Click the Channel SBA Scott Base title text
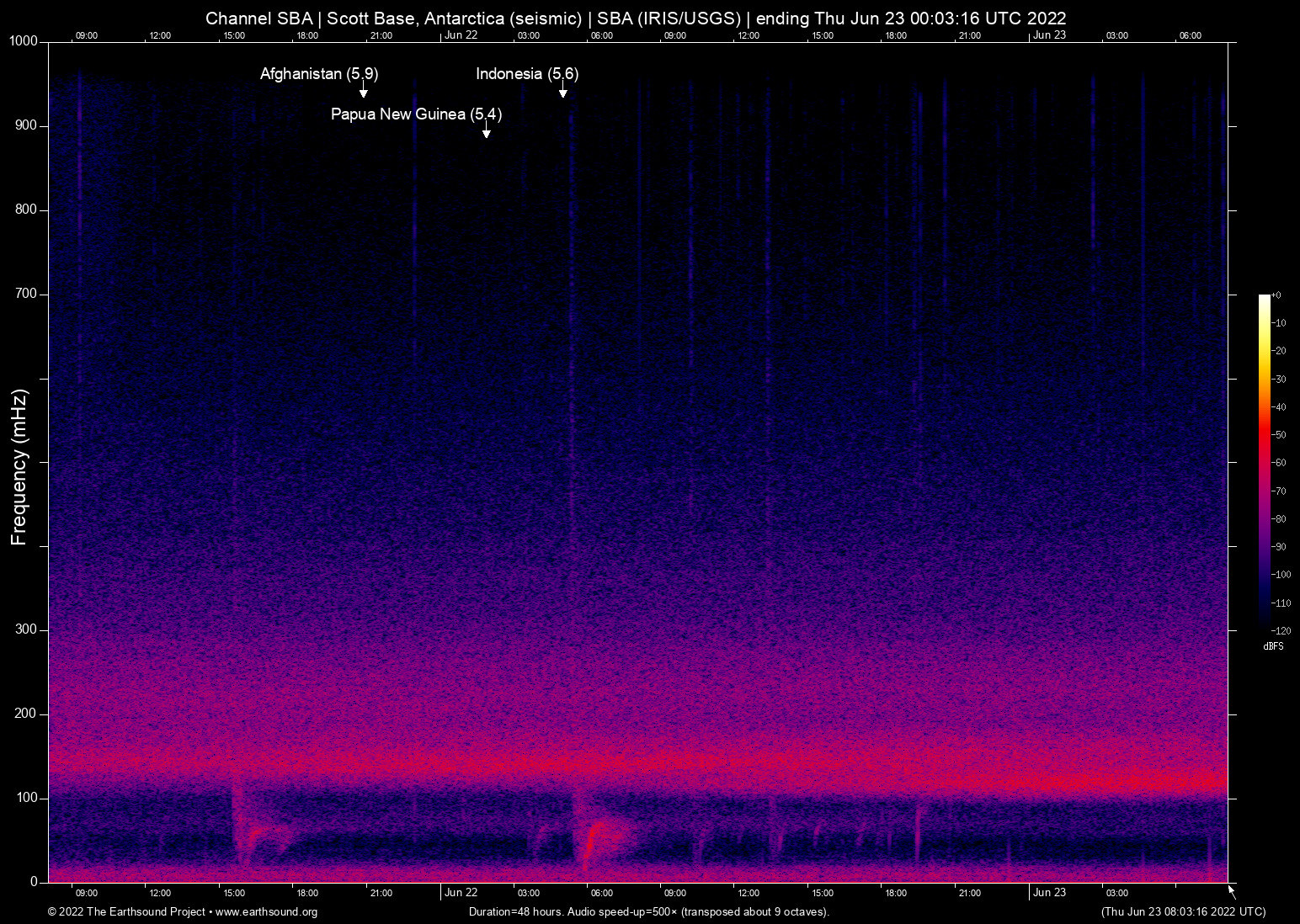 pyautogui.click(x=636, y=18)
